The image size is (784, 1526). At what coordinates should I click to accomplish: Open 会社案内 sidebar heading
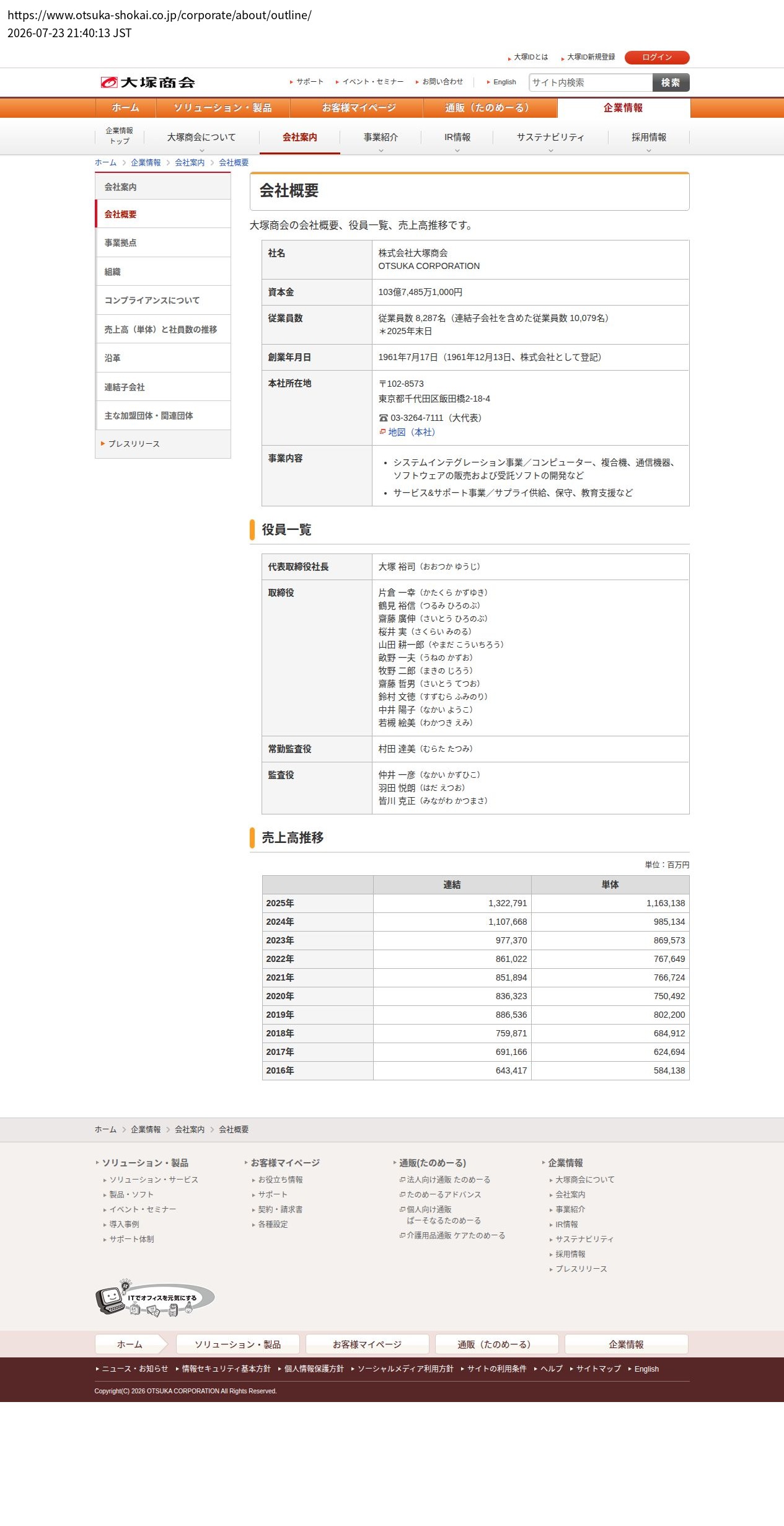[x=163, y=187]
